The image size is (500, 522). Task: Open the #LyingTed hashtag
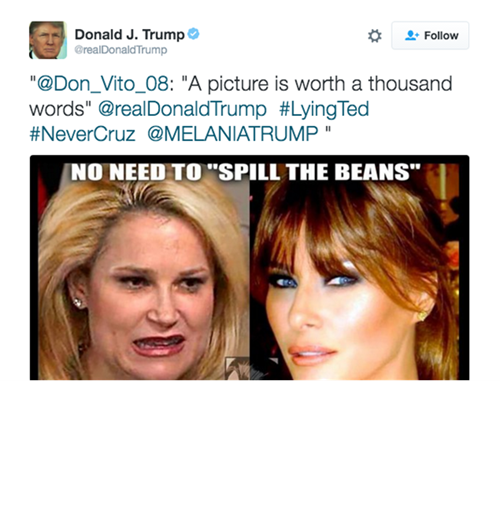tap(324, 109)
